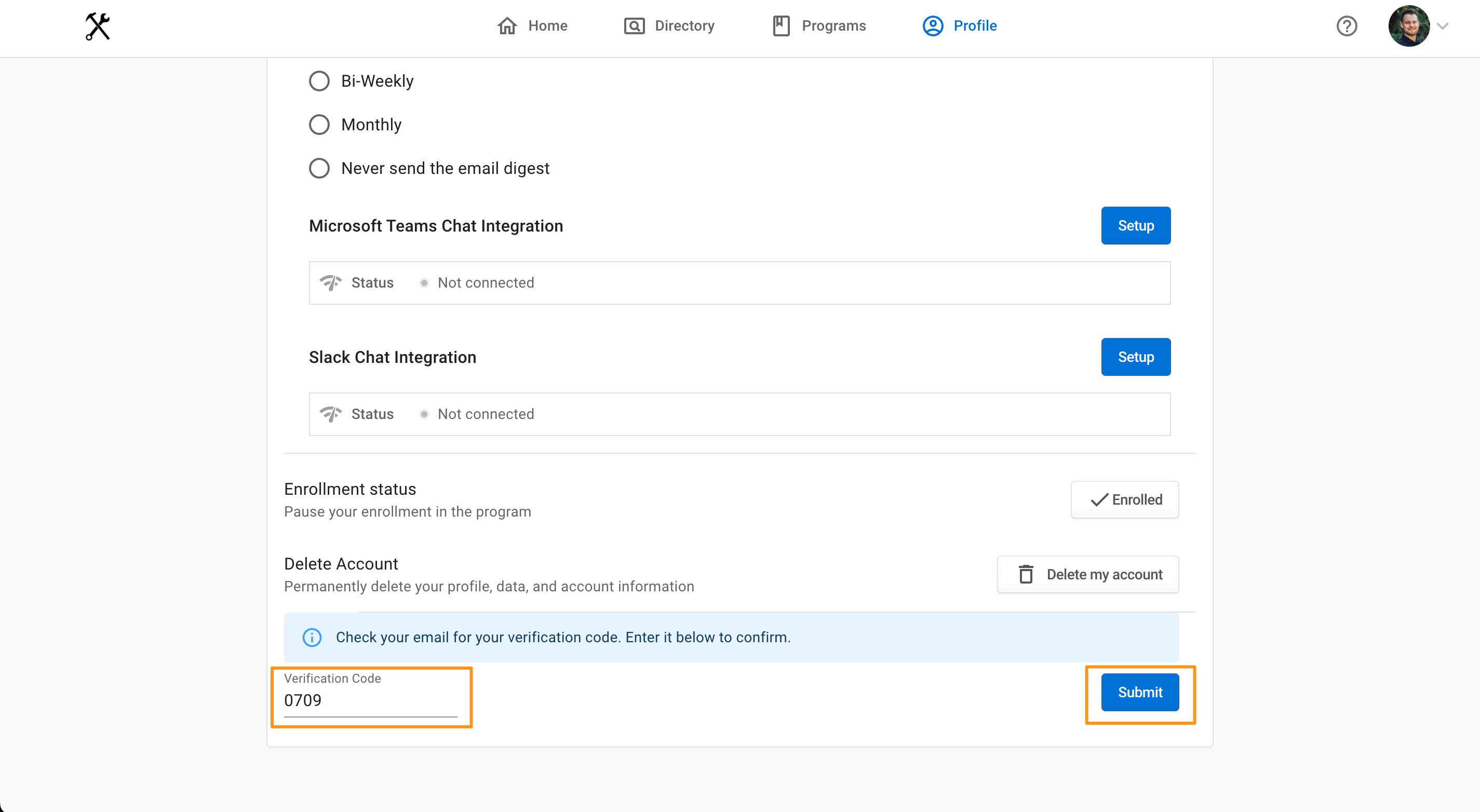Screen dimensions: 1480x812
Task: Expand the account menu chevron
Action: tap(1443, 26)
